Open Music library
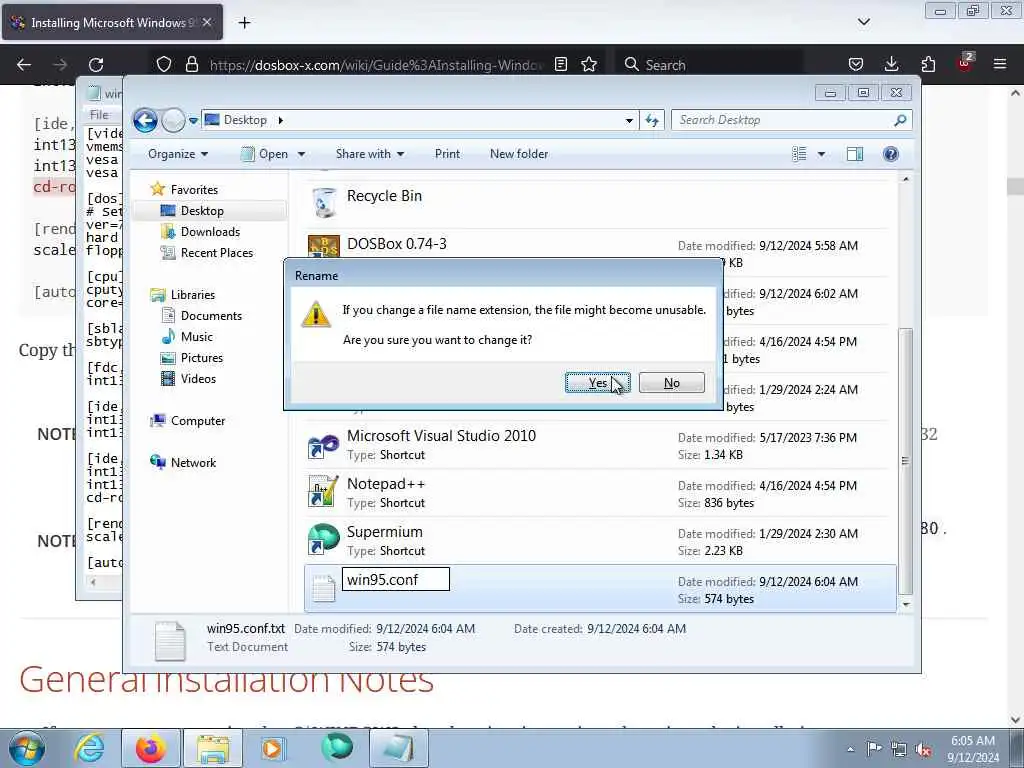1024x768 pixels. point(197,337)
